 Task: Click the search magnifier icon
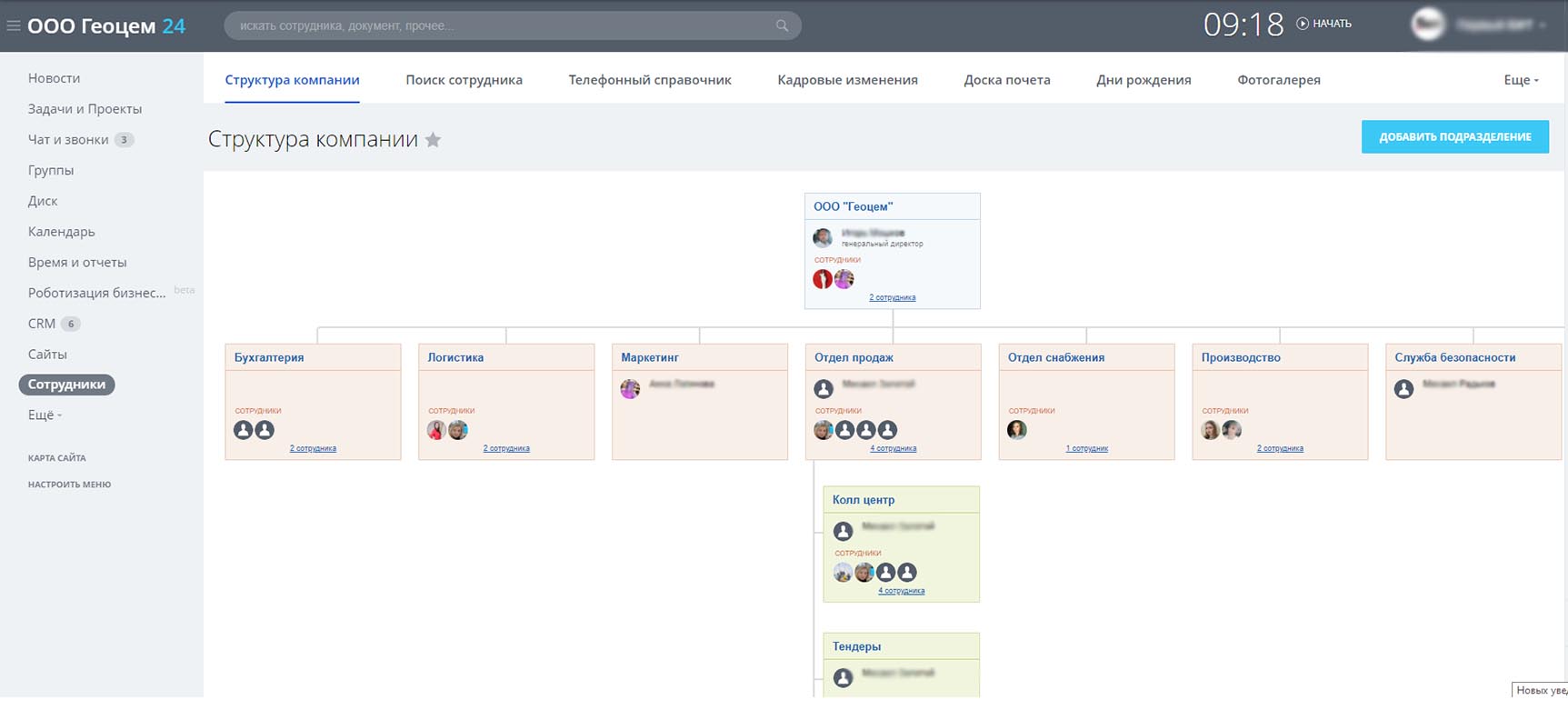782,25
